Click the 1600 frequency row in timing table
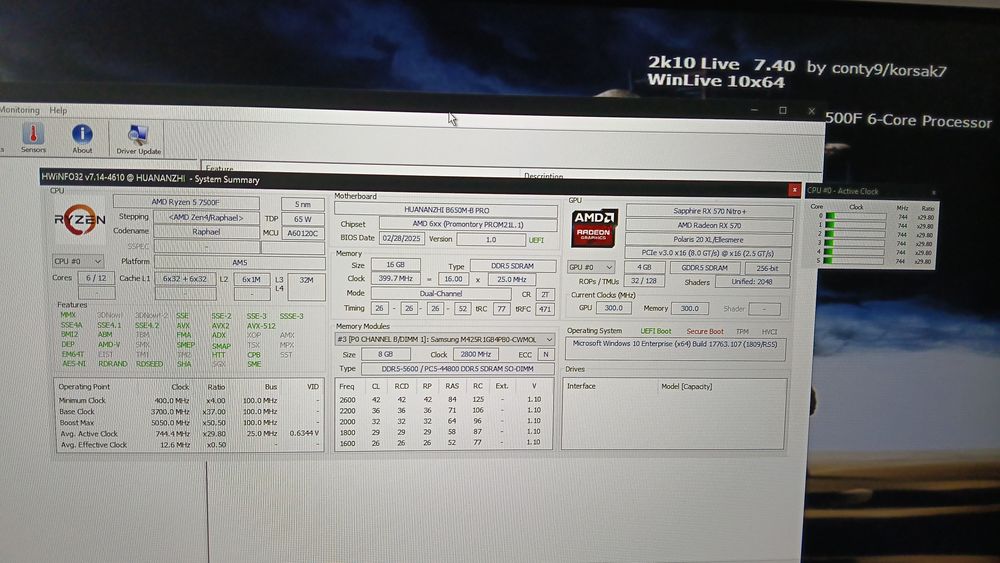 441,442
